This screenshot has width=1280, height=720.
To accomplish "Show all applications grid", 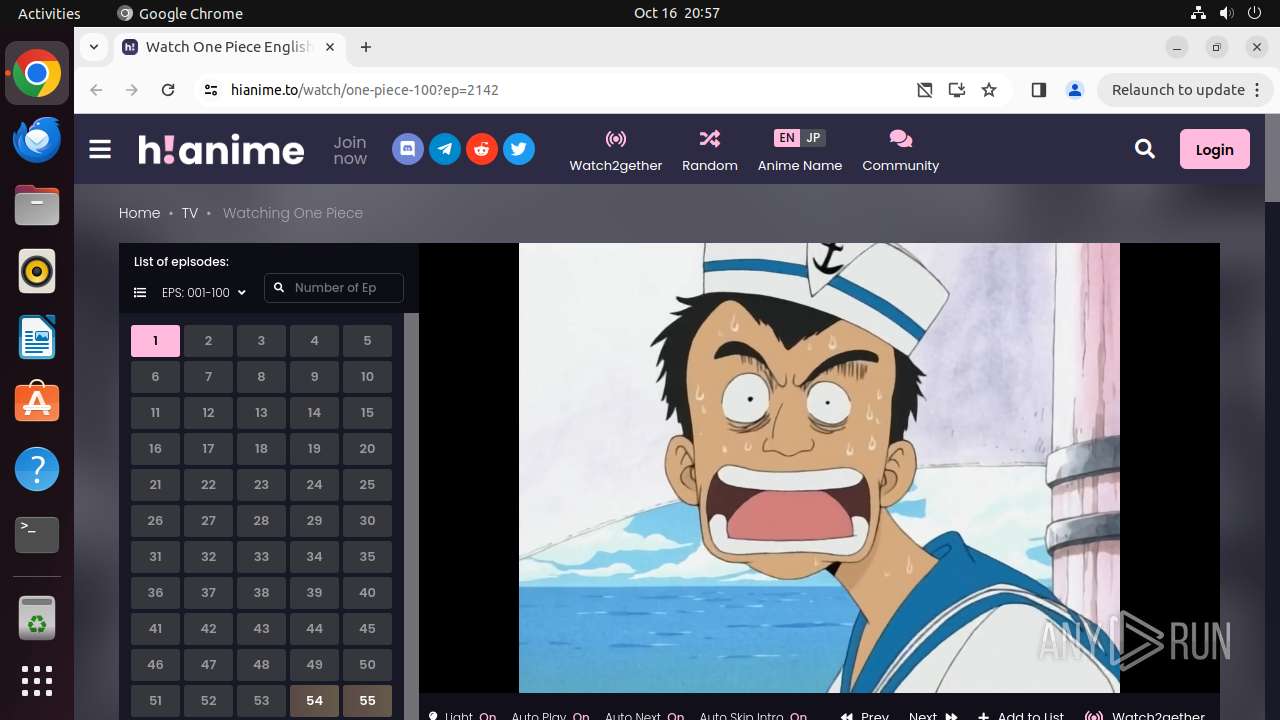I will tap(37, 681).
